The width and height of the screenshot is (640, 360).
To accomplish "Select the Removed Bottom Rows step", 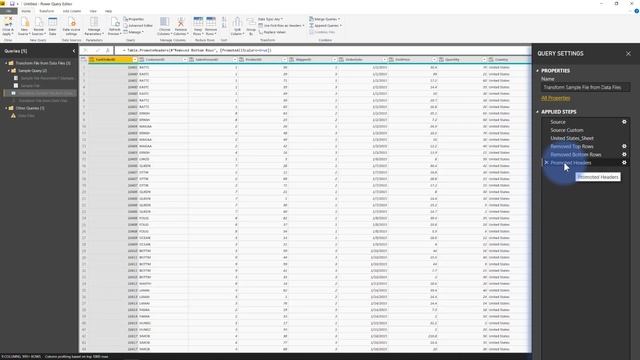I will tap(576, 154).
